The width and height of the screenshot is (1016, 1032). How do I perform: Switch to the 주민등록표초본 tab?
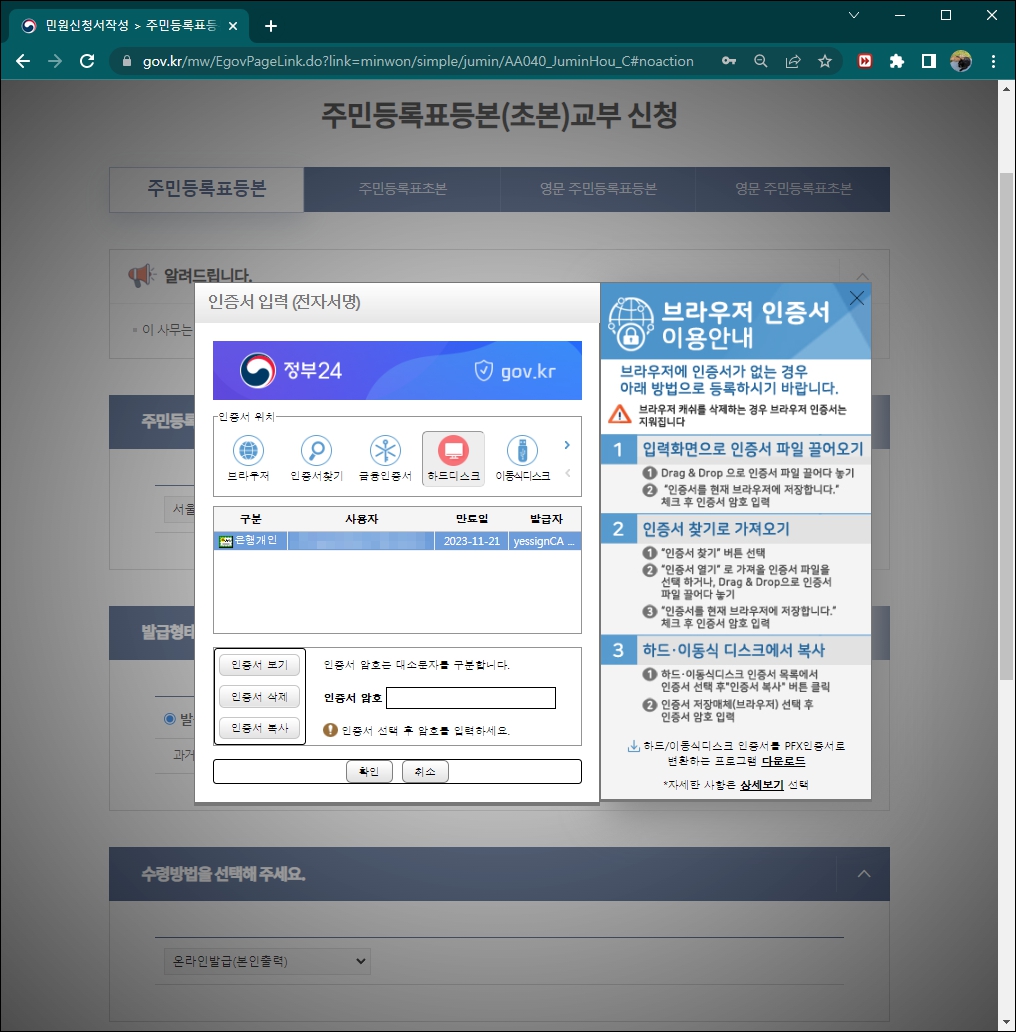[402, 189]
